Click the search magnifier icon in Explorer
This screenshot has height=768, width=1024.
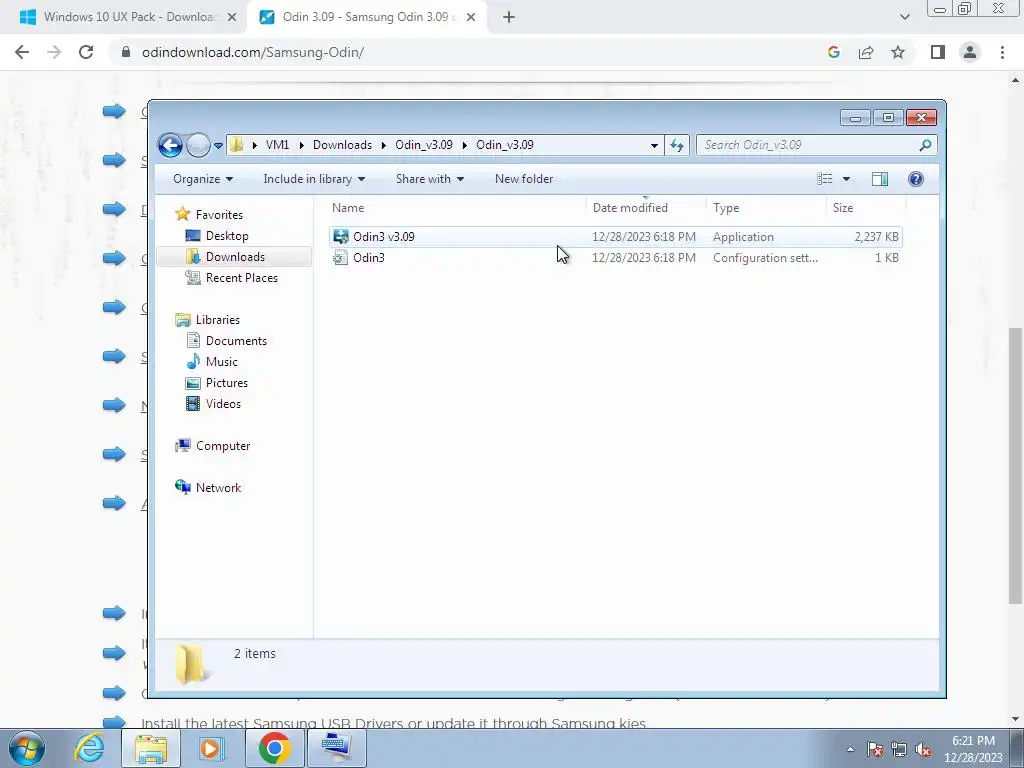(925, 145)
